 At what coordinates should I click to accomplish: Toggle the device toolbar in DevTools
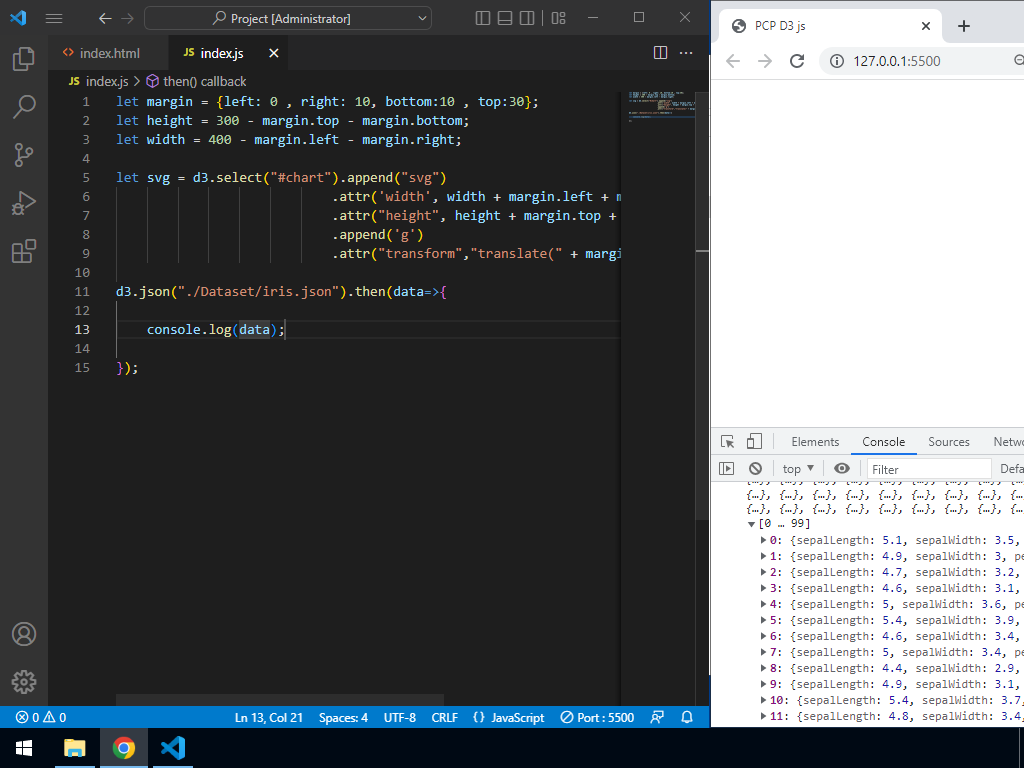coord(754,442)
